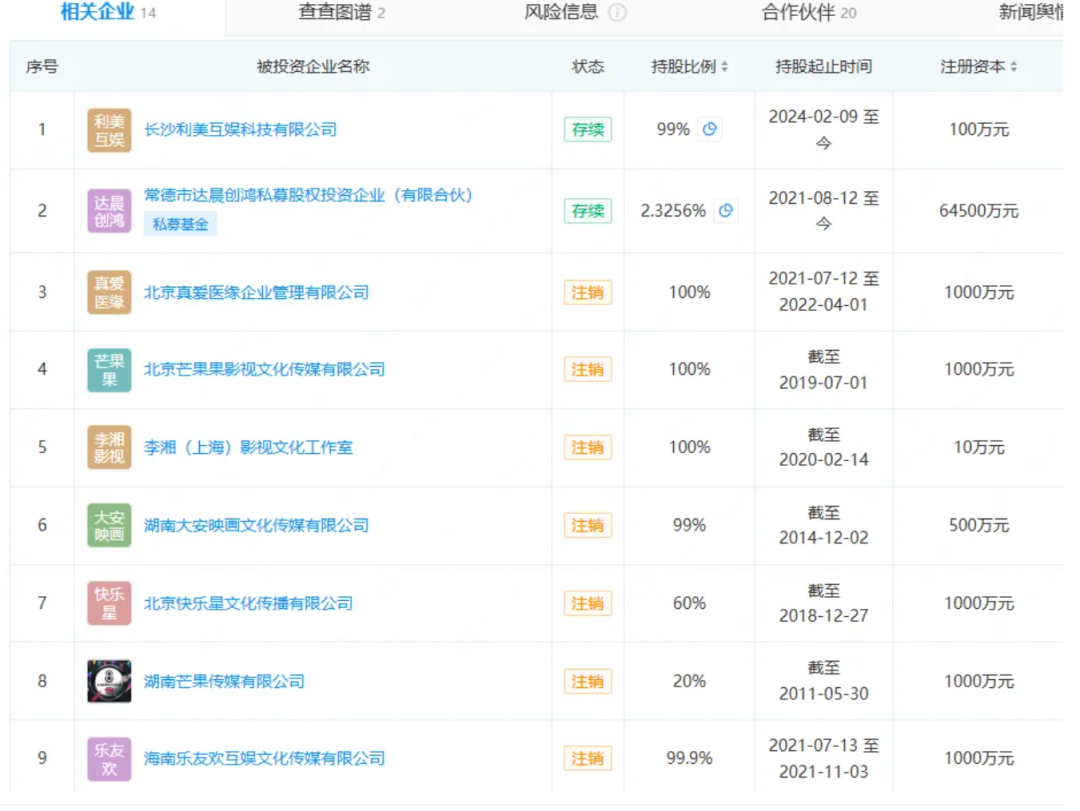Click the 快乐星 company logo icon
This screenshot has height=811, width=1080.
(108, 603)
